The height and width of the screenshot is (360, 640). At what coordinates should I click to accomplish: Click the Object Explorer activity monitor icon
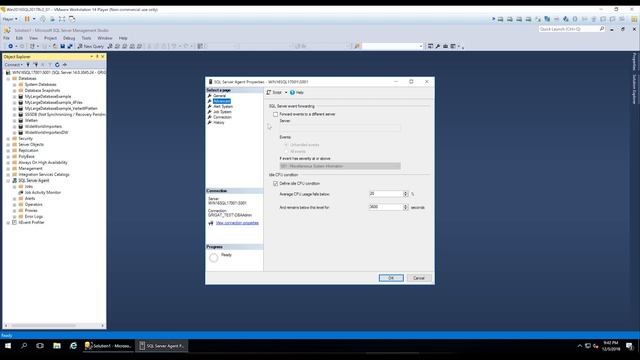click(x=64, y=64)
